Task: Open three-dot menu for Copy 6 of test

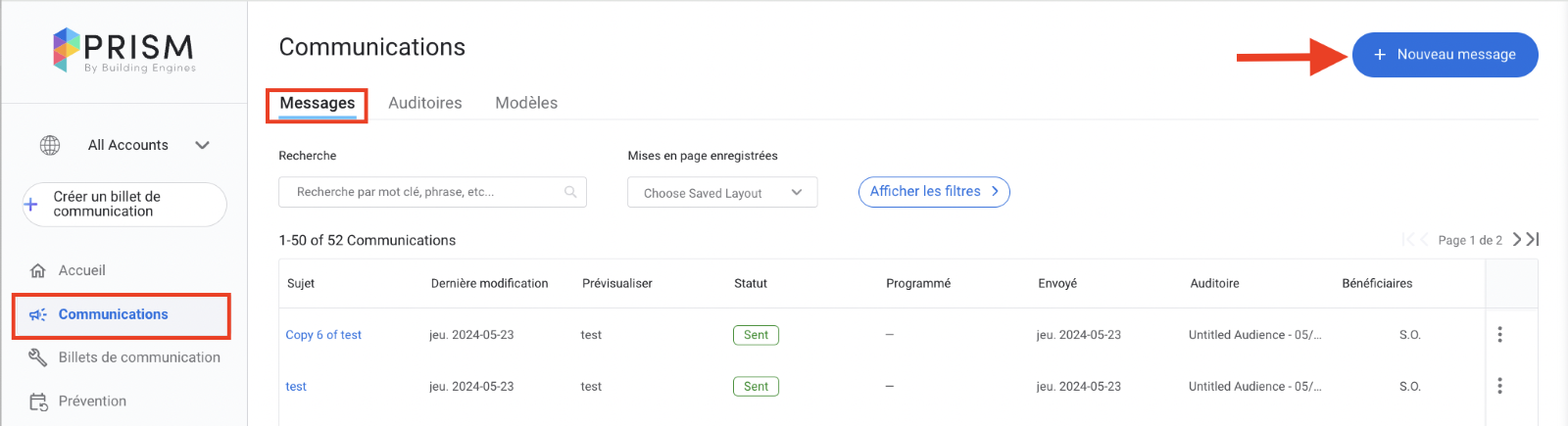Action: coord(1499,335)
